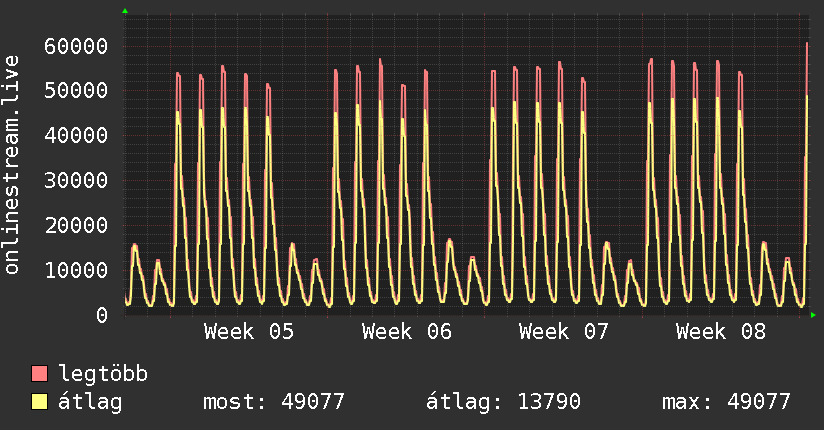Click the 50000 y-axis label

point(76,90)
